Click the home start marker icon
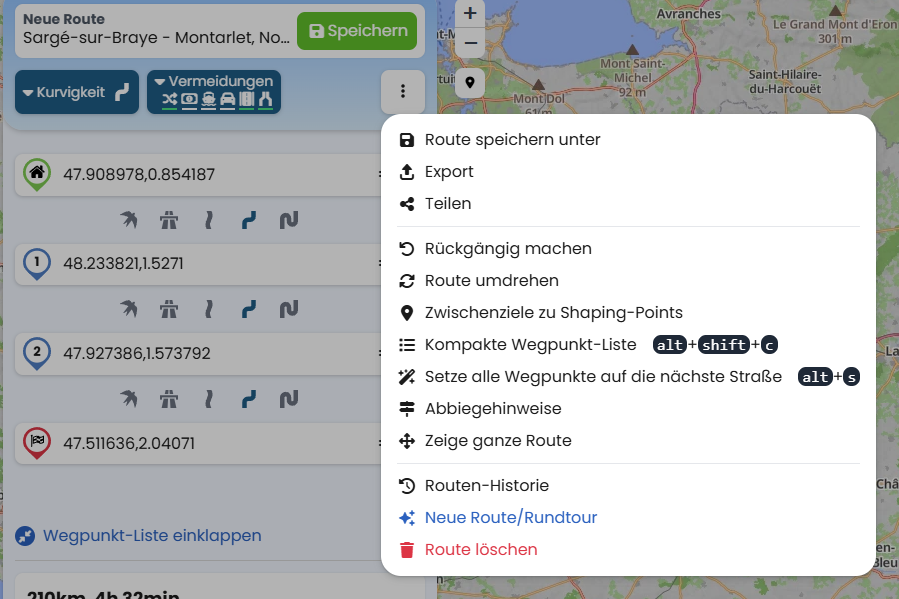 37,174
